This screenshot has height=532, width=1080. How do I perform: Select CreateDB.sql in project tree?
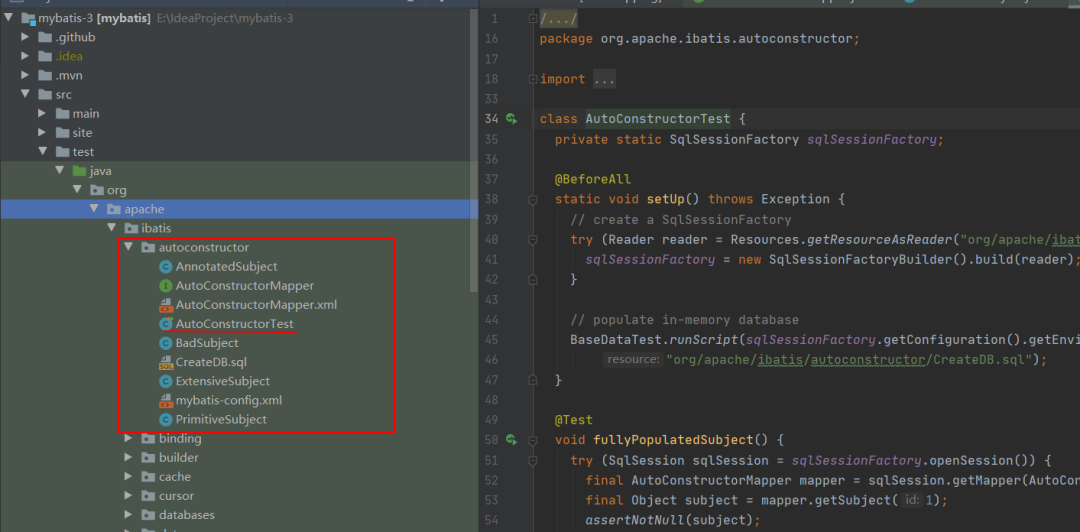point(211,362)
